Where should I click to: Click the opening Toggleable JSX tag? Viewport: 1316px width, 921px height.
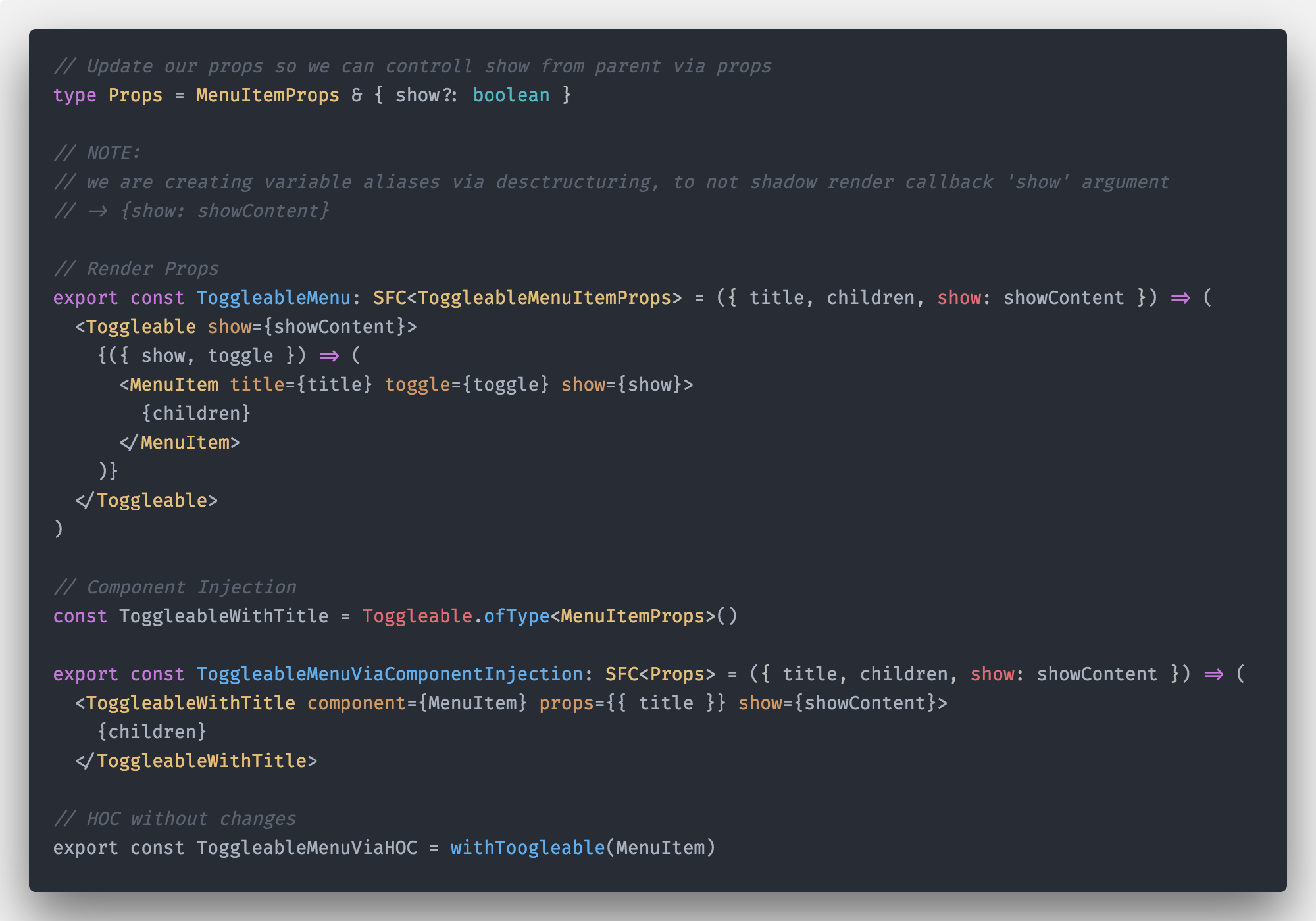point(140,327)
